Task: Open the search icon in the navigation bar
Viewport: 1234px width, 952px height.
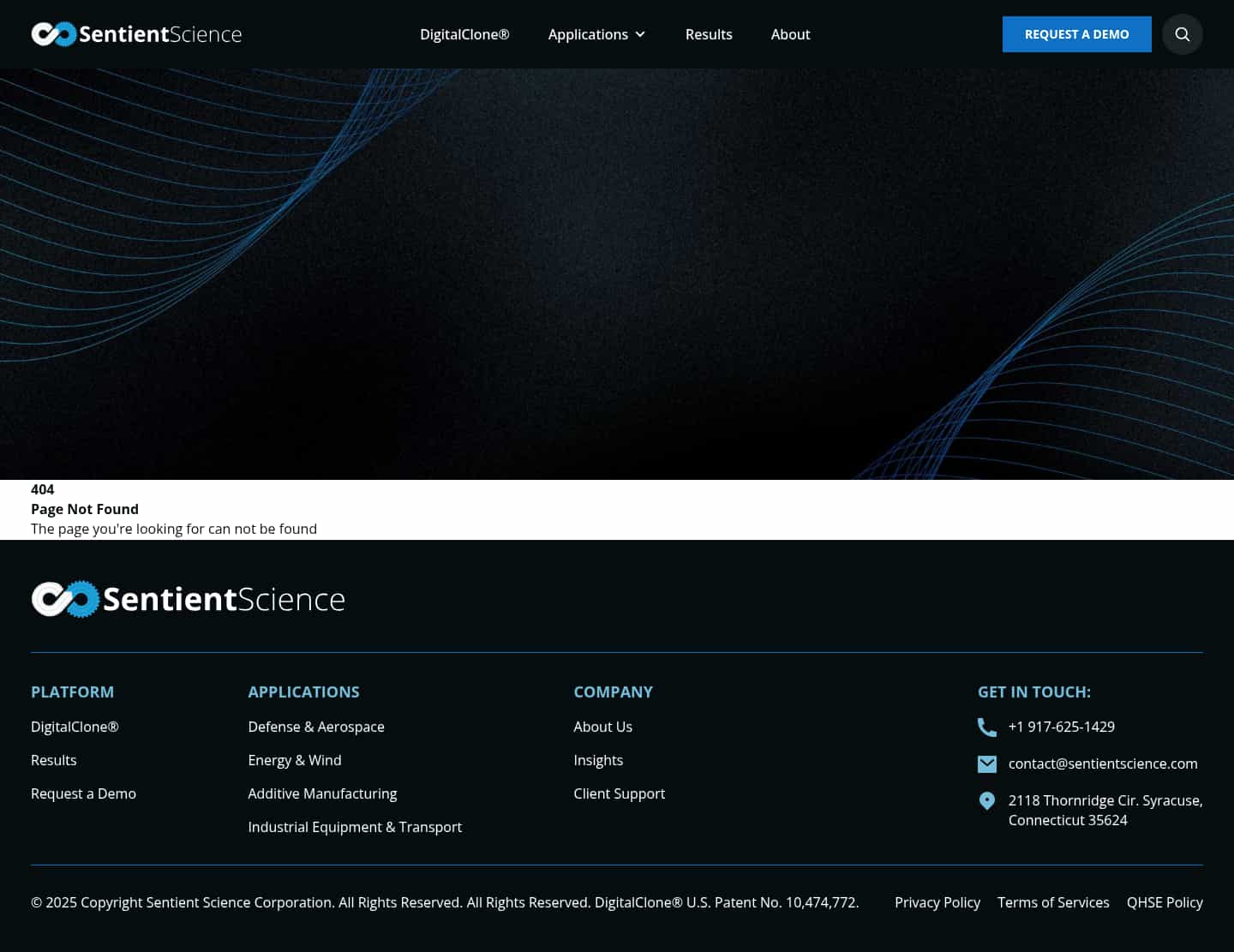Action: [x=1183, y=34]
